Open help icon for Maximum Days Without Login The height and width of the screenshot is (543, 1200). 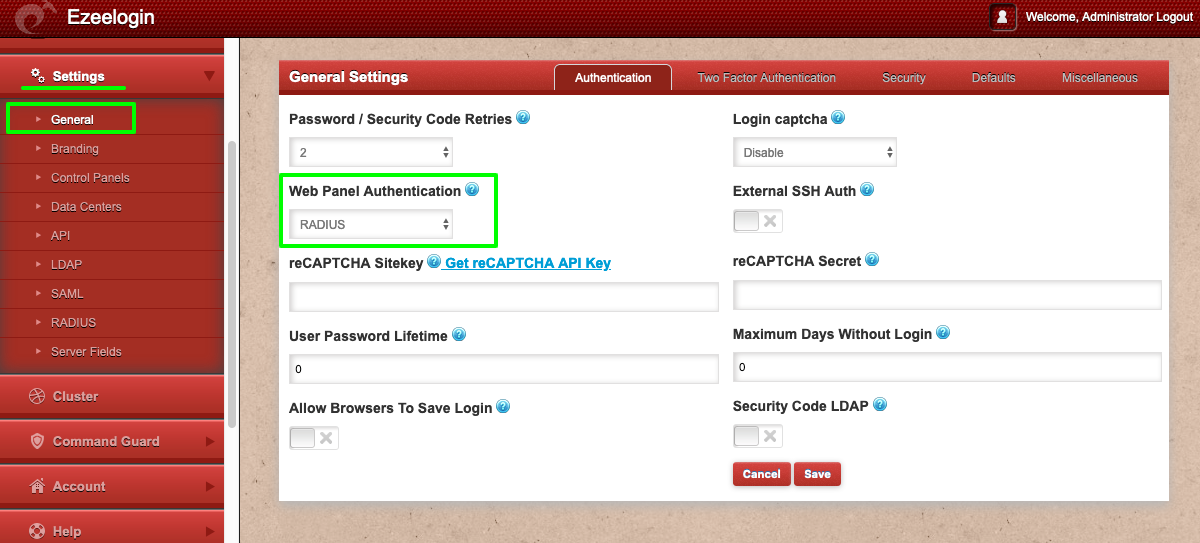[942, 333]
